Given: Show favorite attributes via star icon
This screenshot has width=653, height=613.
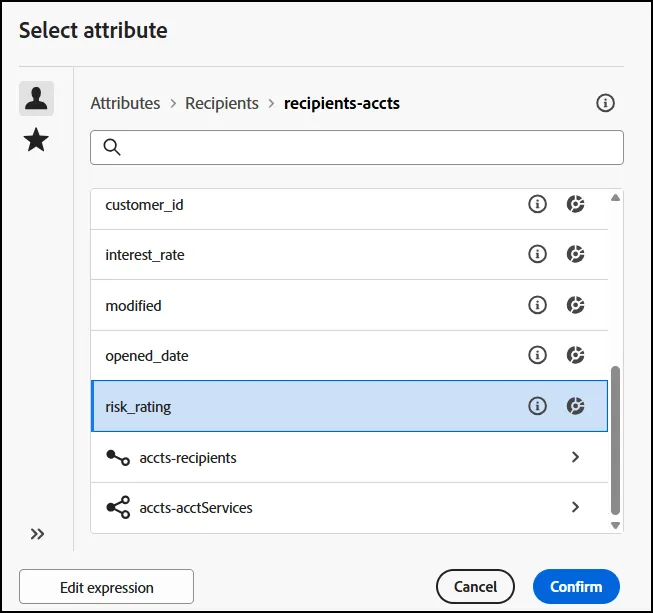Looking at the screenshot, I should pos(36,140).
